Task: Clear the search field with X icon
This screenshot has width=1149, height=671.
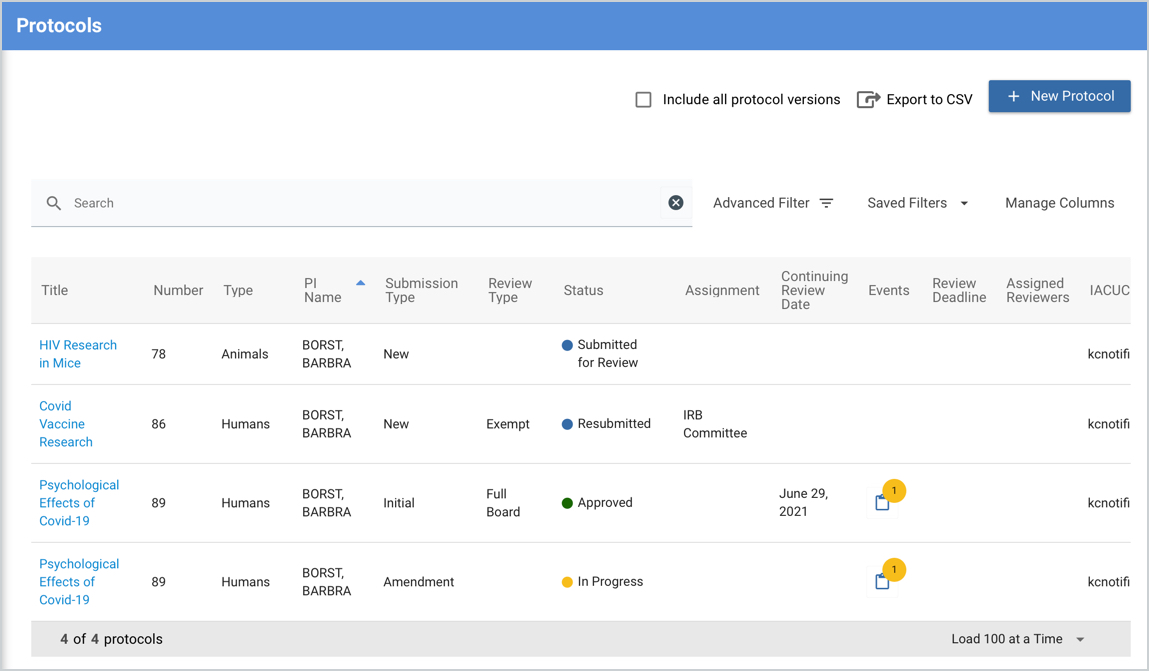Action: (676, 203)
